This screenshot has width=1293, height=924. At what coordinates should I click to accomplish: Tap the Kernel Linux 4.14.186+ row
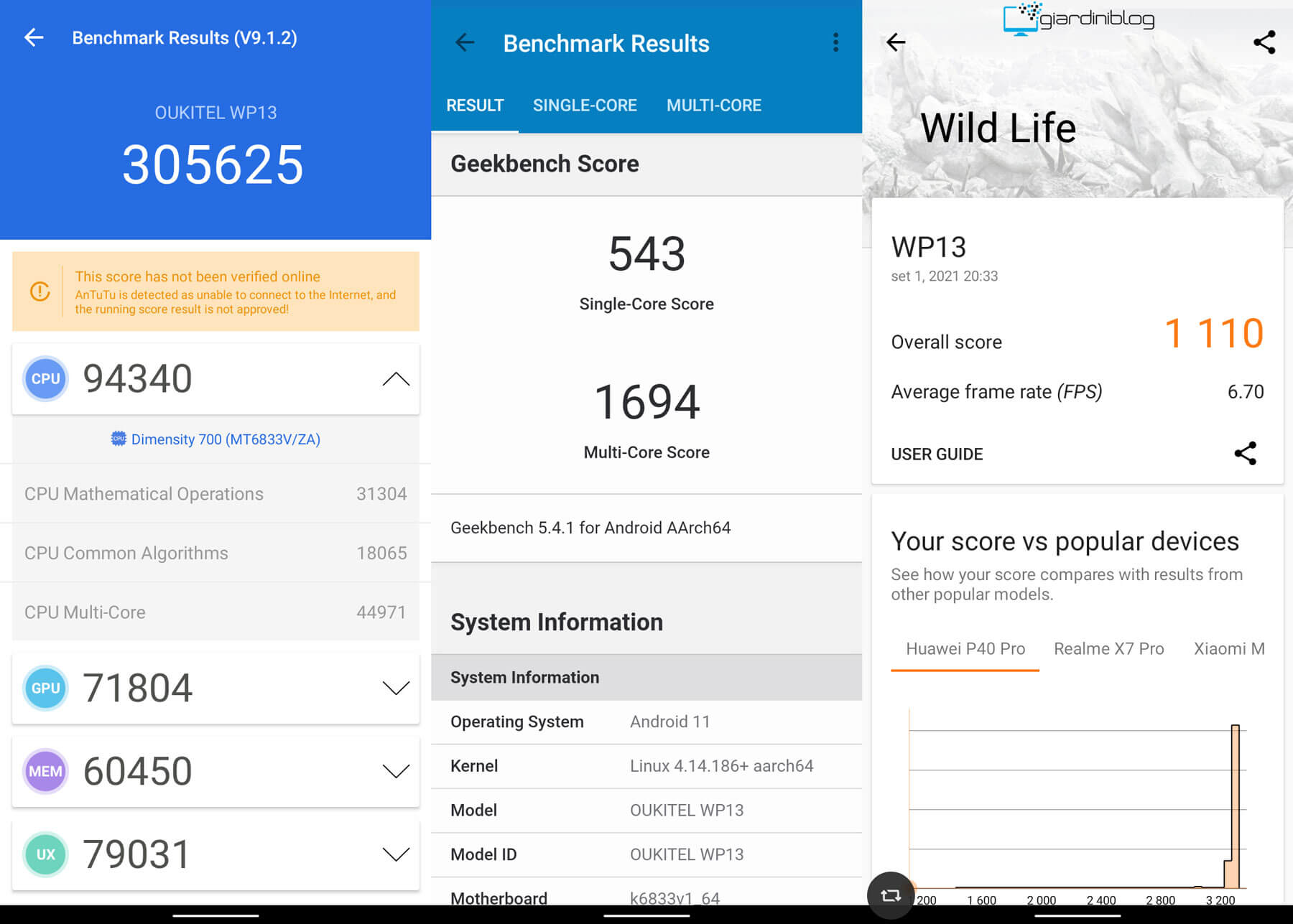tap(646, 766)
